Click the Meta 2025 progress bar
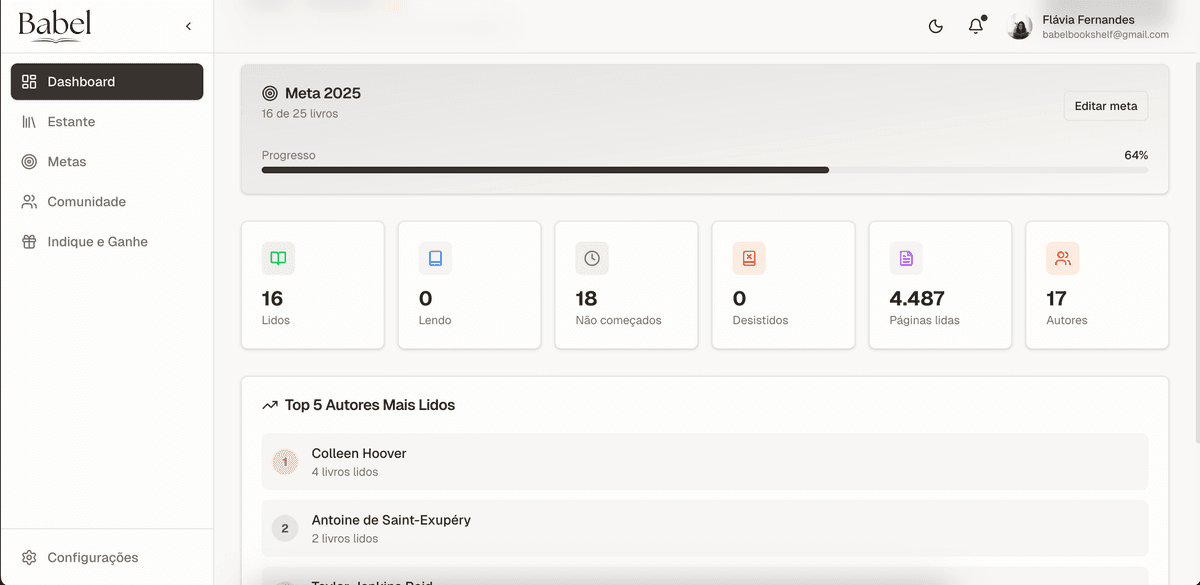This screenshot has height=585, width=1200. click(705, 169)
